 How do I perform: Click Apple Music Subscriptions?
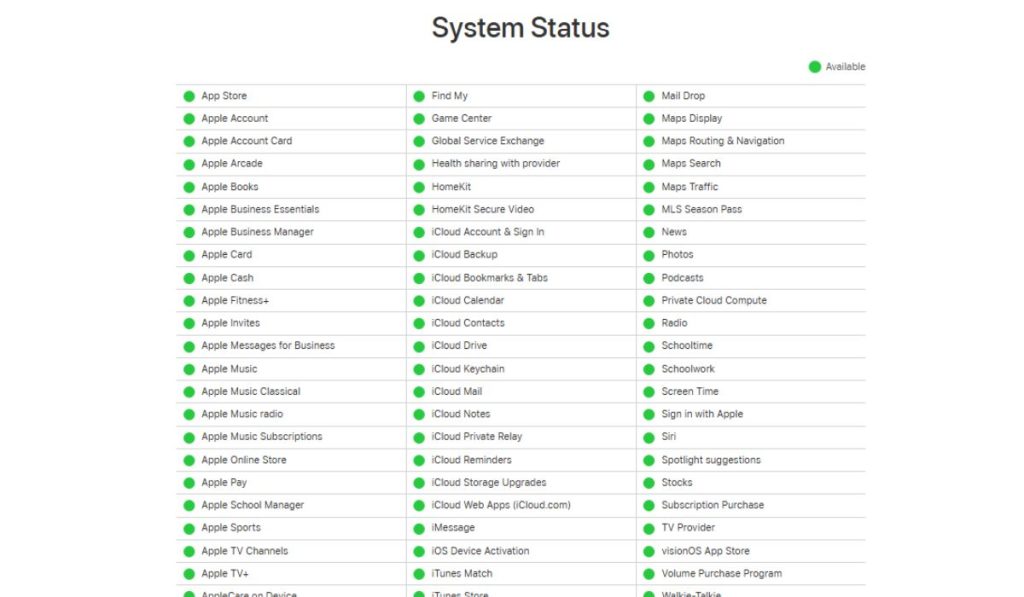(262, 436)
